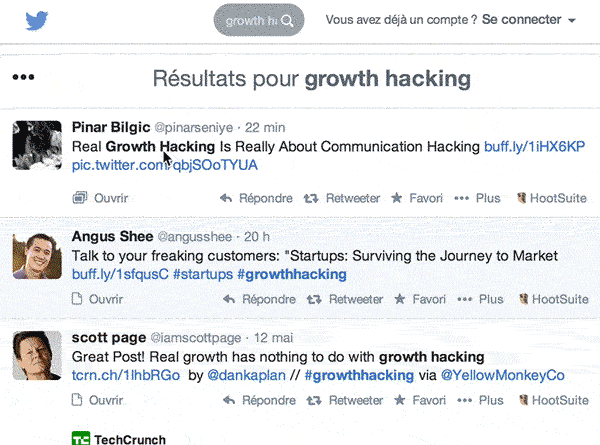
Task: Click the search magnifier icon
Action: pos(287,21)
